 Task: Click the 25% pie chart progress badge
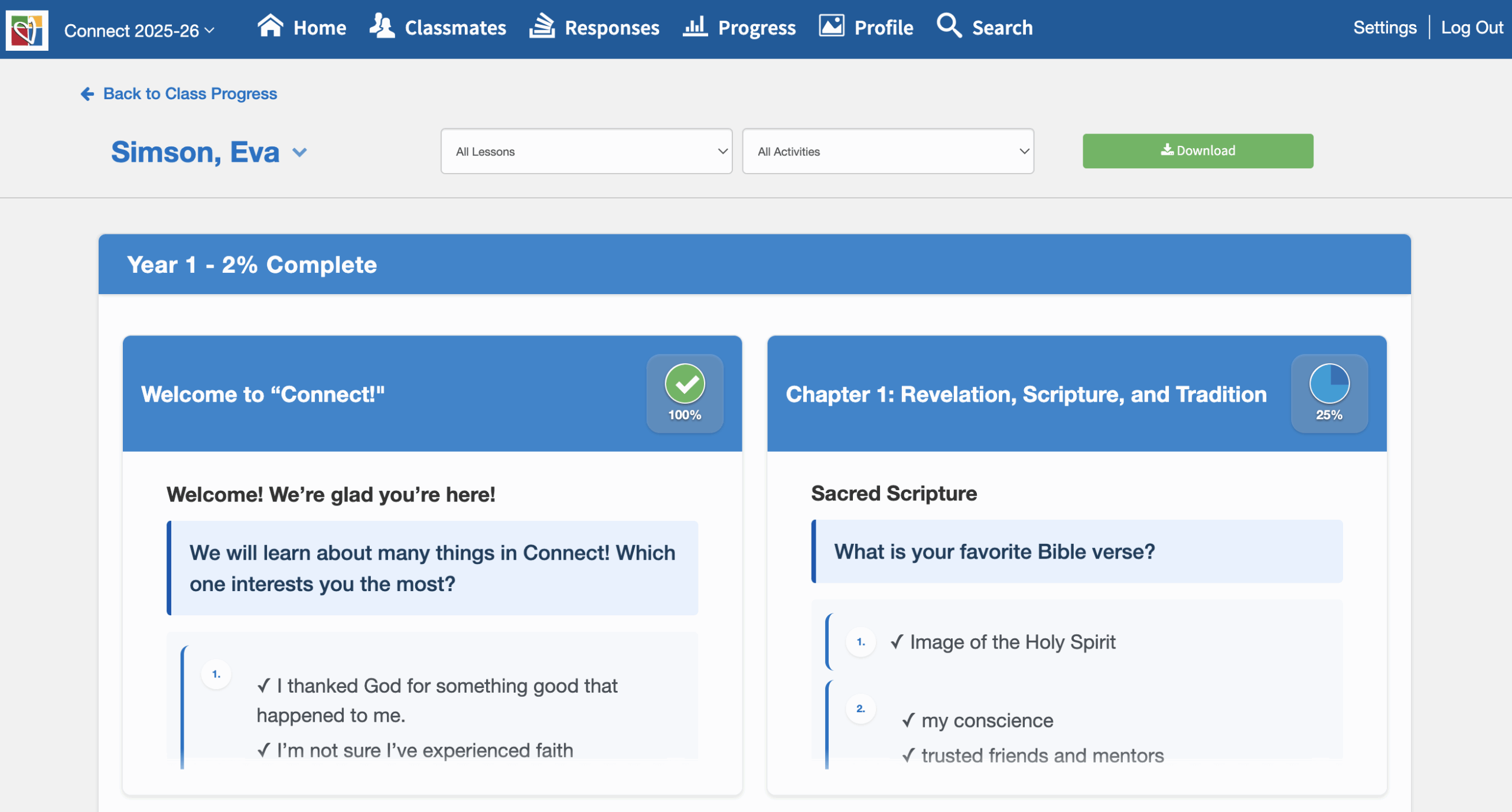click(x=1329, y=384)
